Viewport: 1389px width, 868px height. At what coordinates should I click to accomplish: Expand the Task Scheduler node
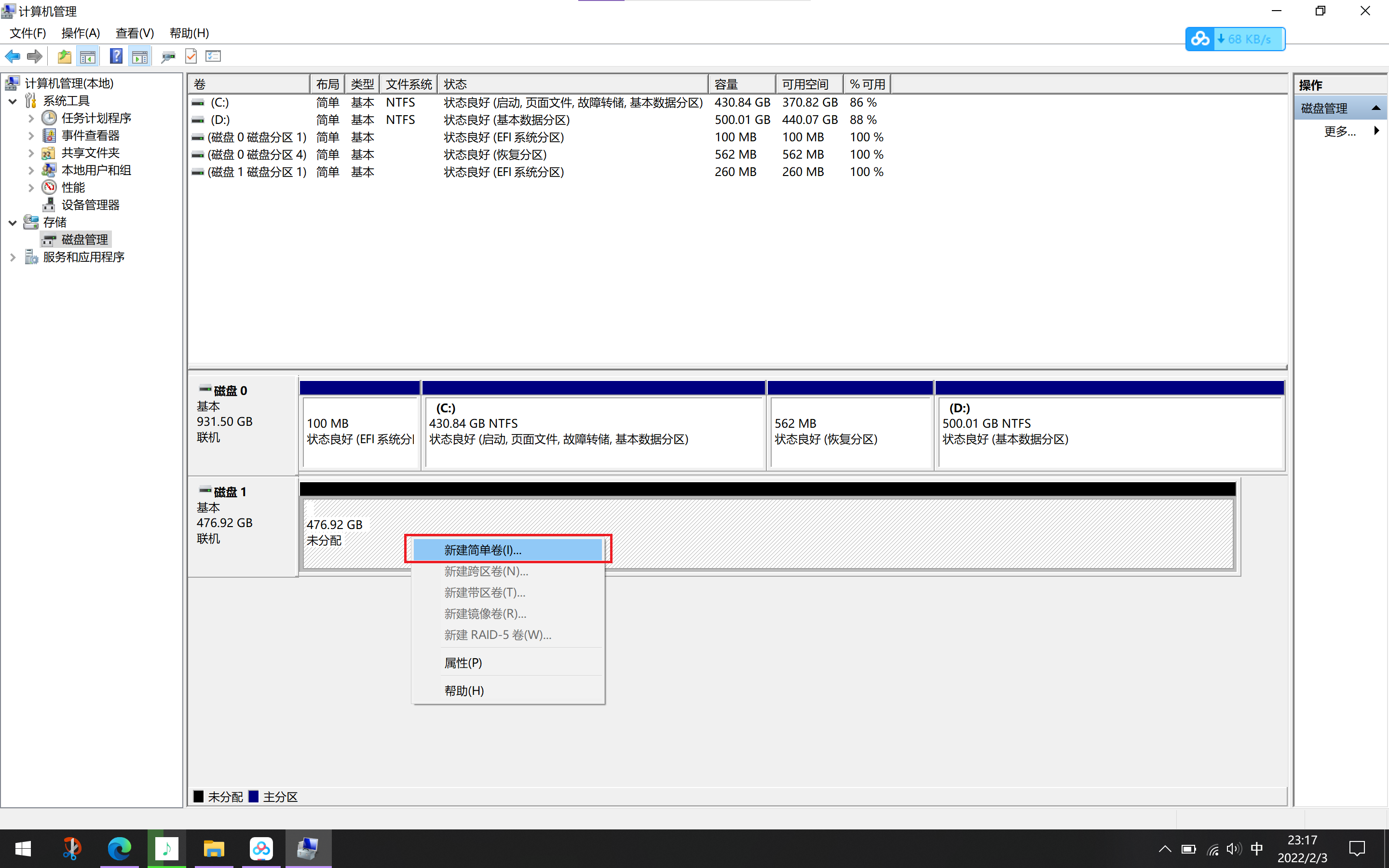point(31,118)
